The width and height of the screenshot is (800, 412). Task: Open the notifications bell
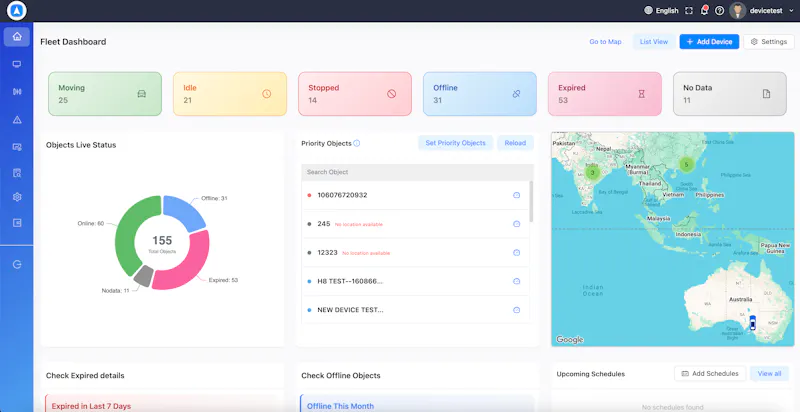[704, 11]
